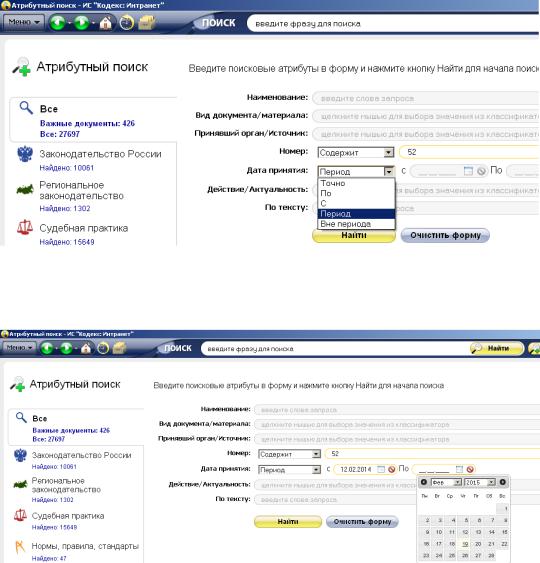Image resolution: width=540 pixels, height=563 pixels.
Task: Choose Вне периода from date dropdown list
Action: (357, 224)
